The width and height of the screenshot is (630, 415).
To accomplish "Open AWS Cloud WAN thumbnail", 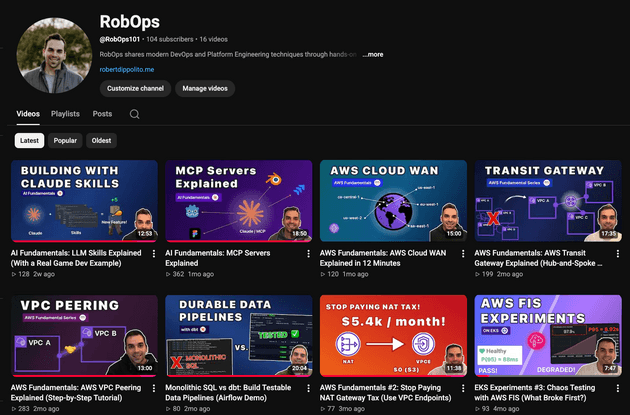I will tap(393, 201).
